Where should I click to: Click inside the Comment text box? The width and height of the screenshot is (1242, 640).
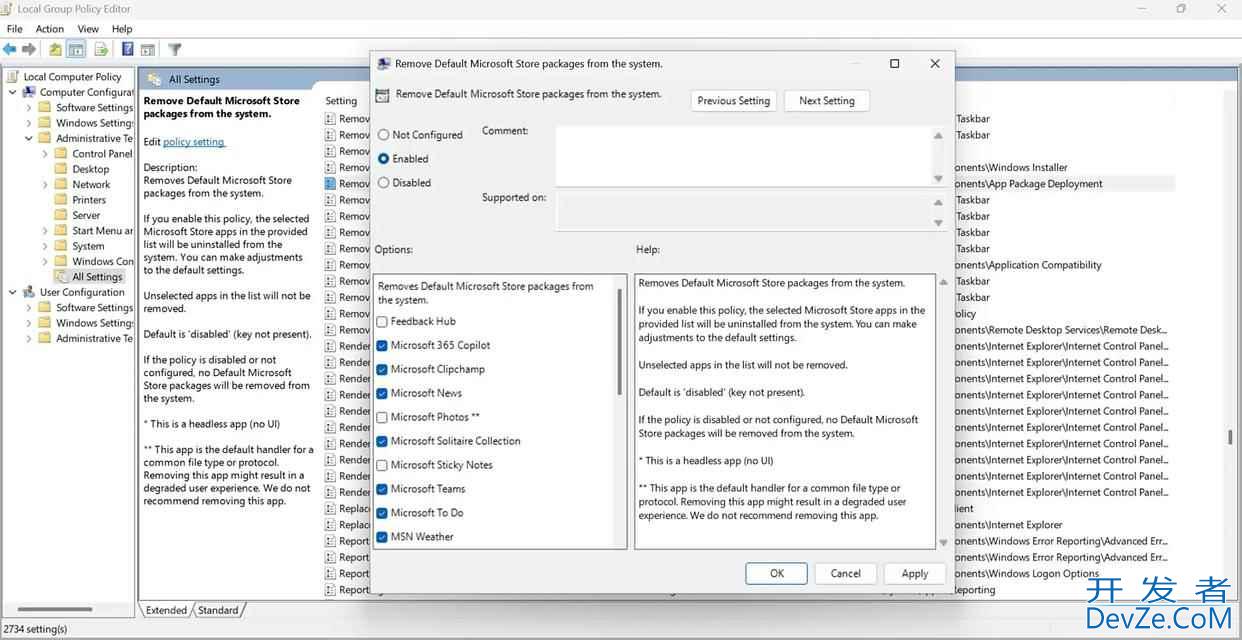743,155
